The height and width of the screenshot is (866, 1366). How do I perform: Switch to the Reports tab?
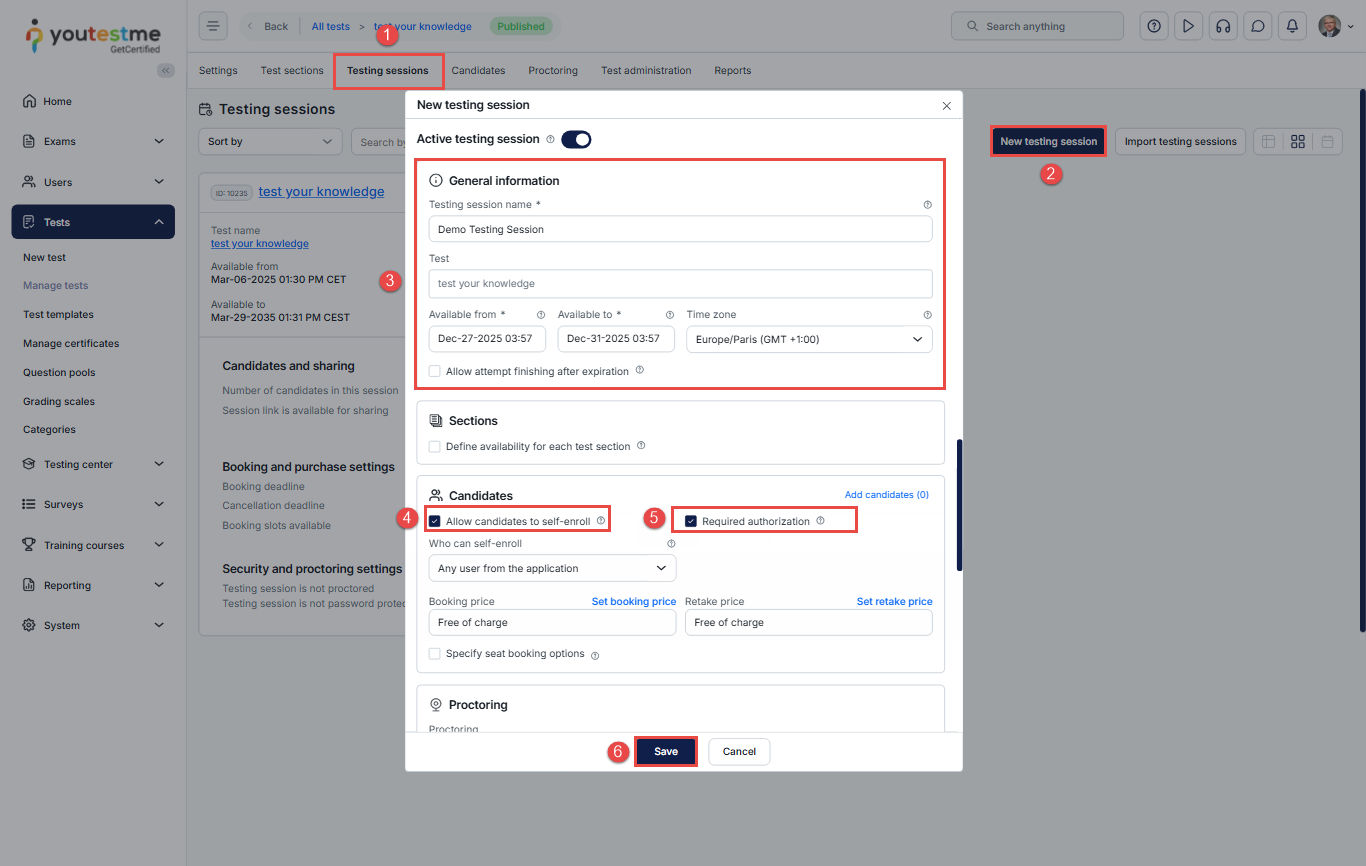(x=732, y=71)
